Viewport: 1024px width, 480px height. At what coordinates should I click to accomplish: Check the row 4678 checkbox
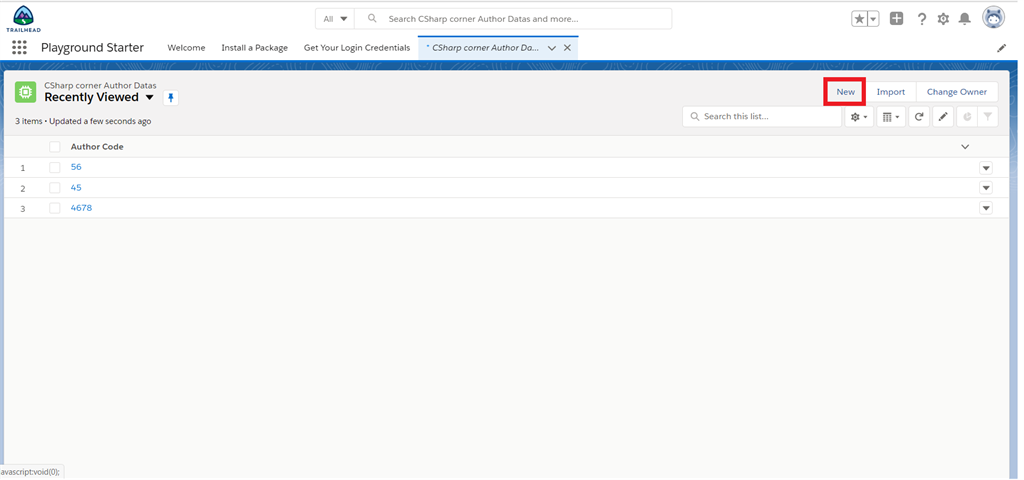point(55,208)
